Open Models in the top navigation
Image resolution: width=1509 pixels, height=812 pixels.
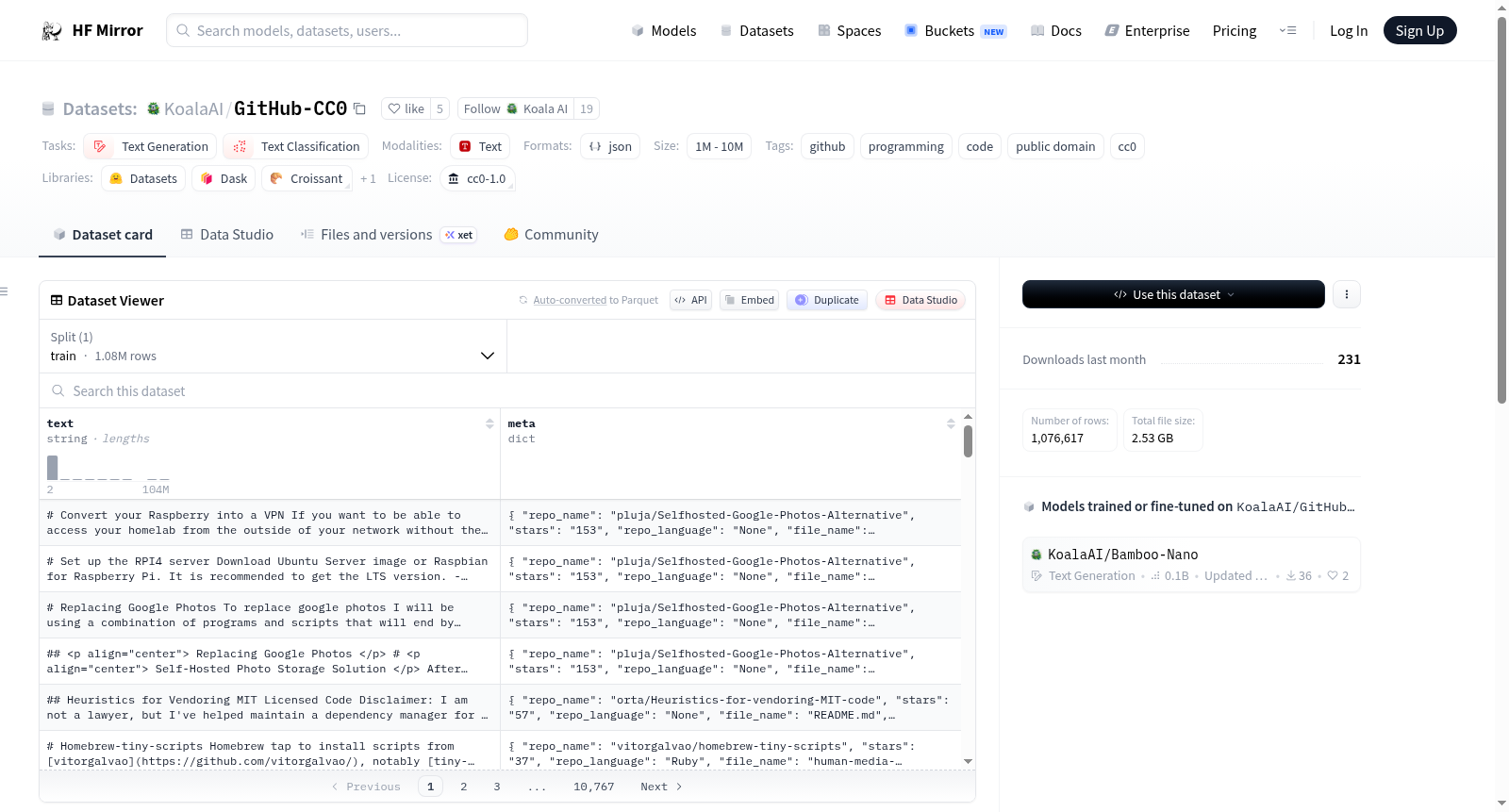tap(664, 31)
